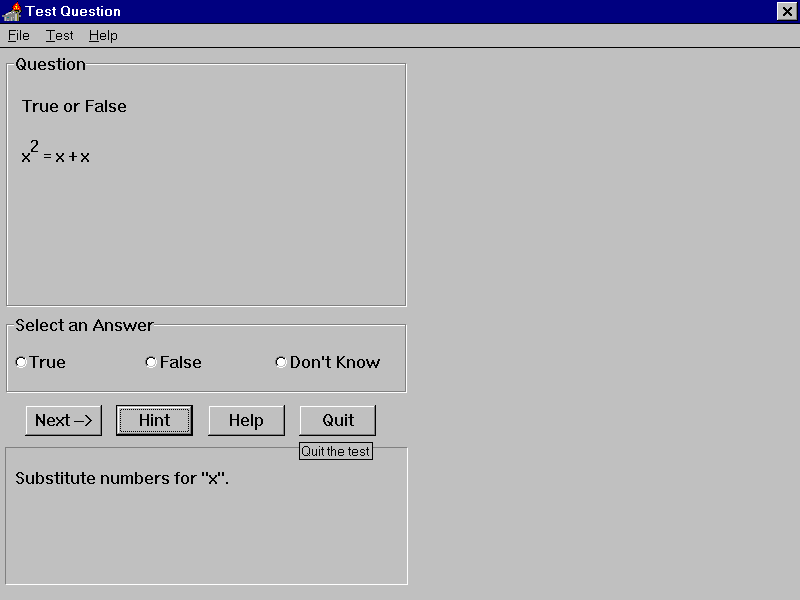The height and width of the screenshot is (600, 800).
Task: Open the Help menu in menu bar
Action: tap(103, 35)
